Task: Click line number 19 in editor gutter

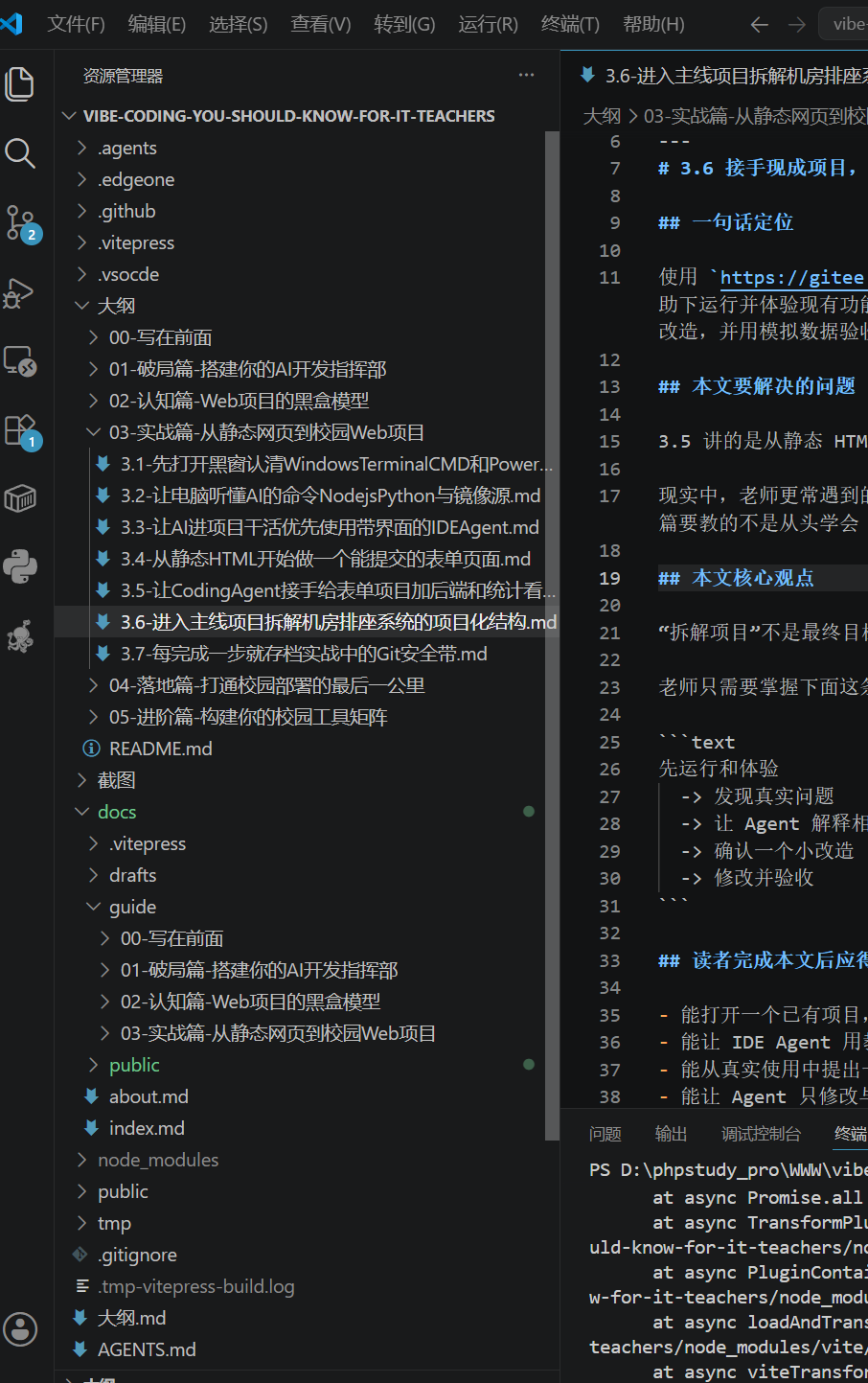Action: pyautogui.click(x=609, y=578)
